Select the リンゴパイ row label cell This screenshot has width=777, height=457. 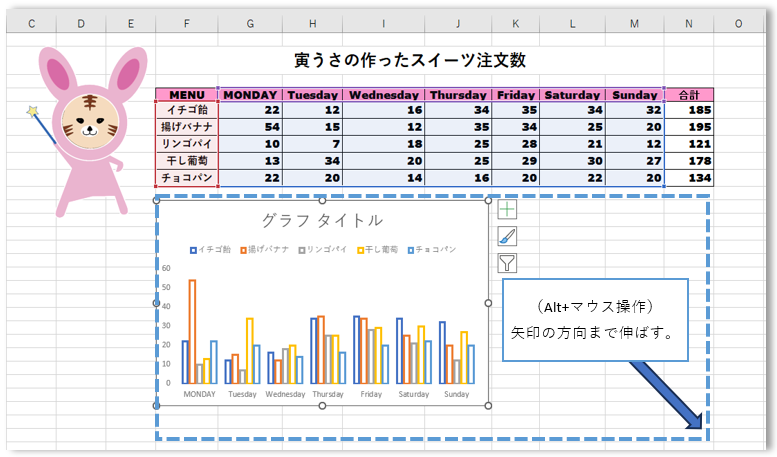point(187,144)
